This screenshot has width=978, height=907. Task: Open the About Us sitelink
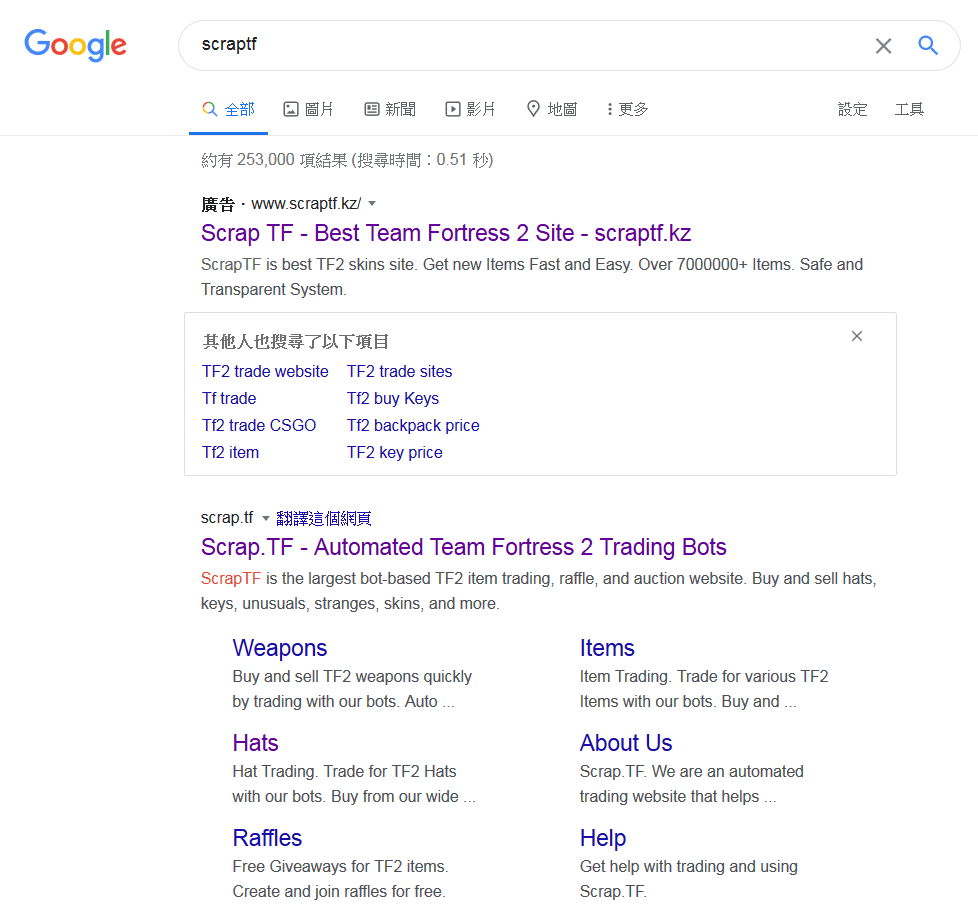tap(626, 743)
